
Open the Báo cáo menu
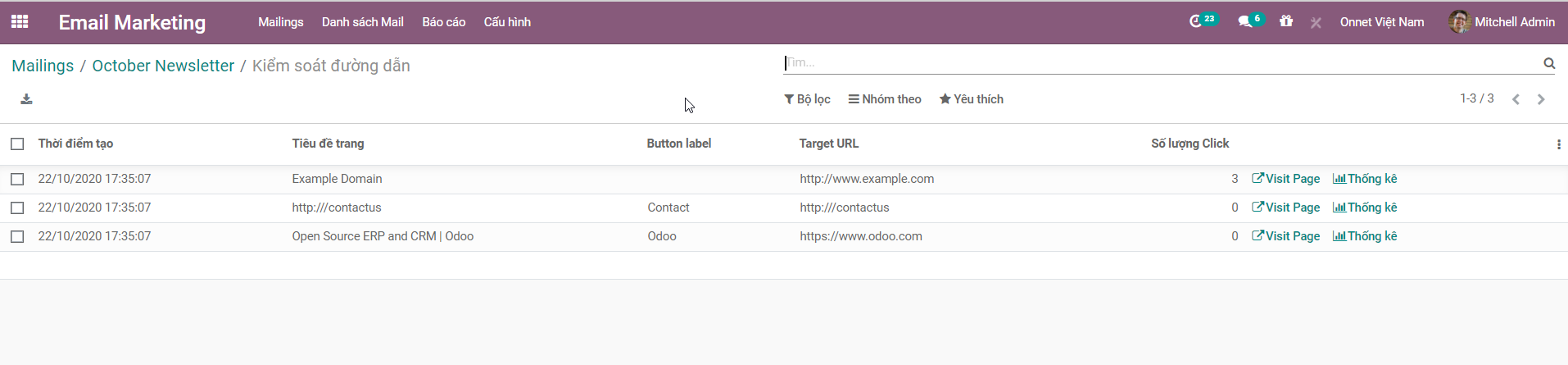[443, 22]
